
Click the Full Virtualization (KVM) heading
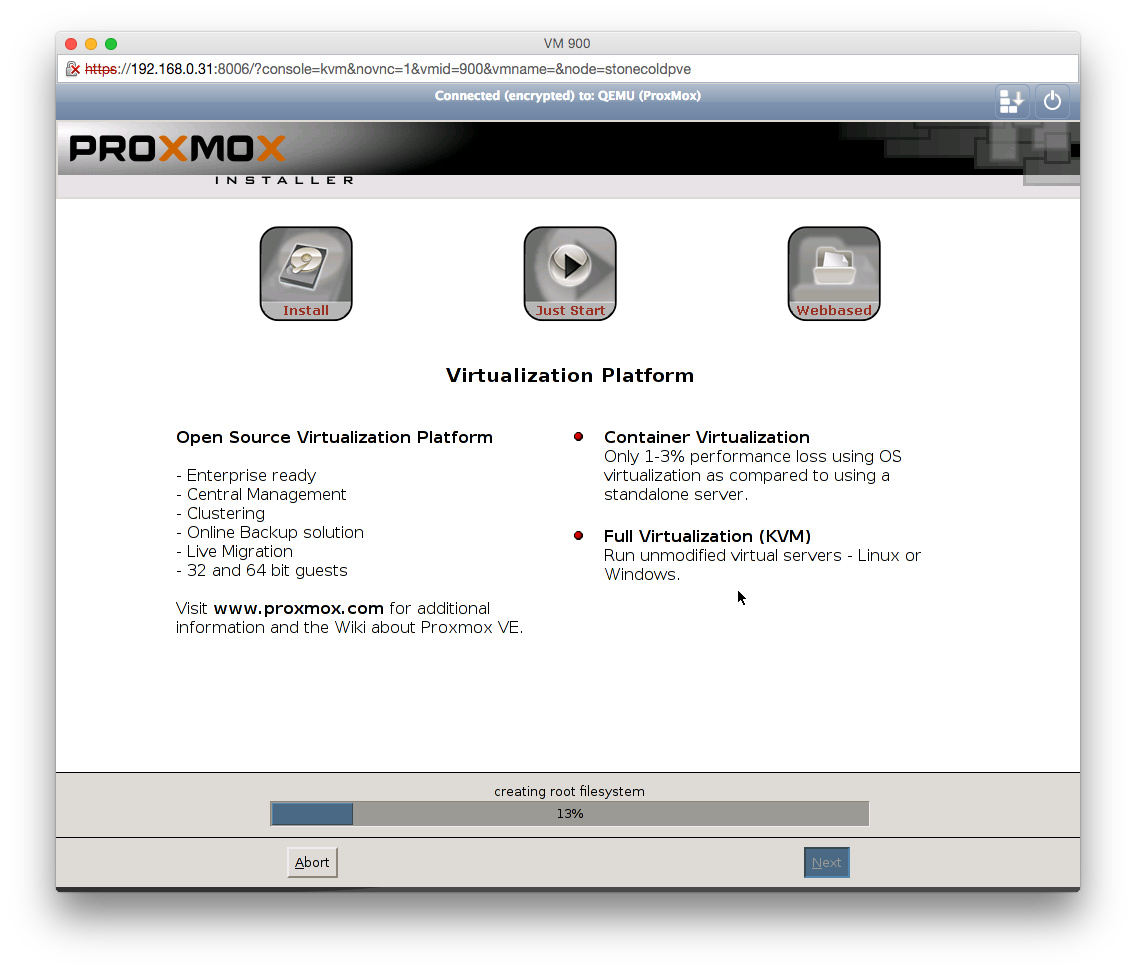coord(707,536)
